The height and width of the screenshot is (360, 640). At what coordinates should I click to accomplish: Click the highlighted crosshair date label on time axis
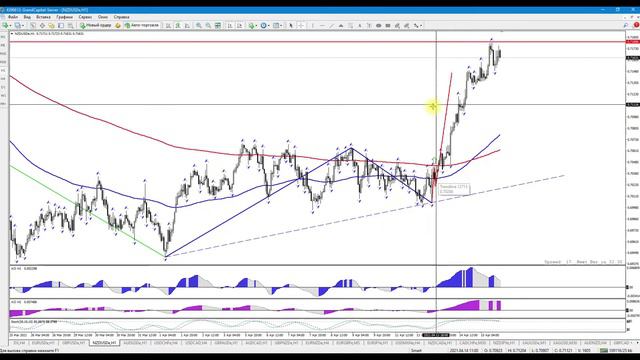click(x=436, y=335)
